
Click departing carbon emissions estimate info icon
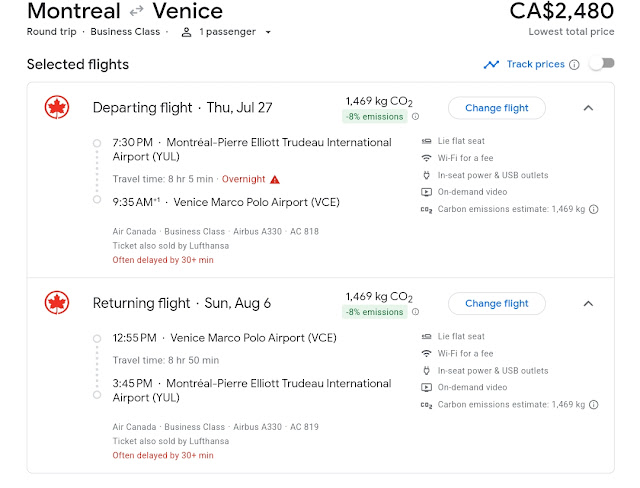click(x=594, y=209)
